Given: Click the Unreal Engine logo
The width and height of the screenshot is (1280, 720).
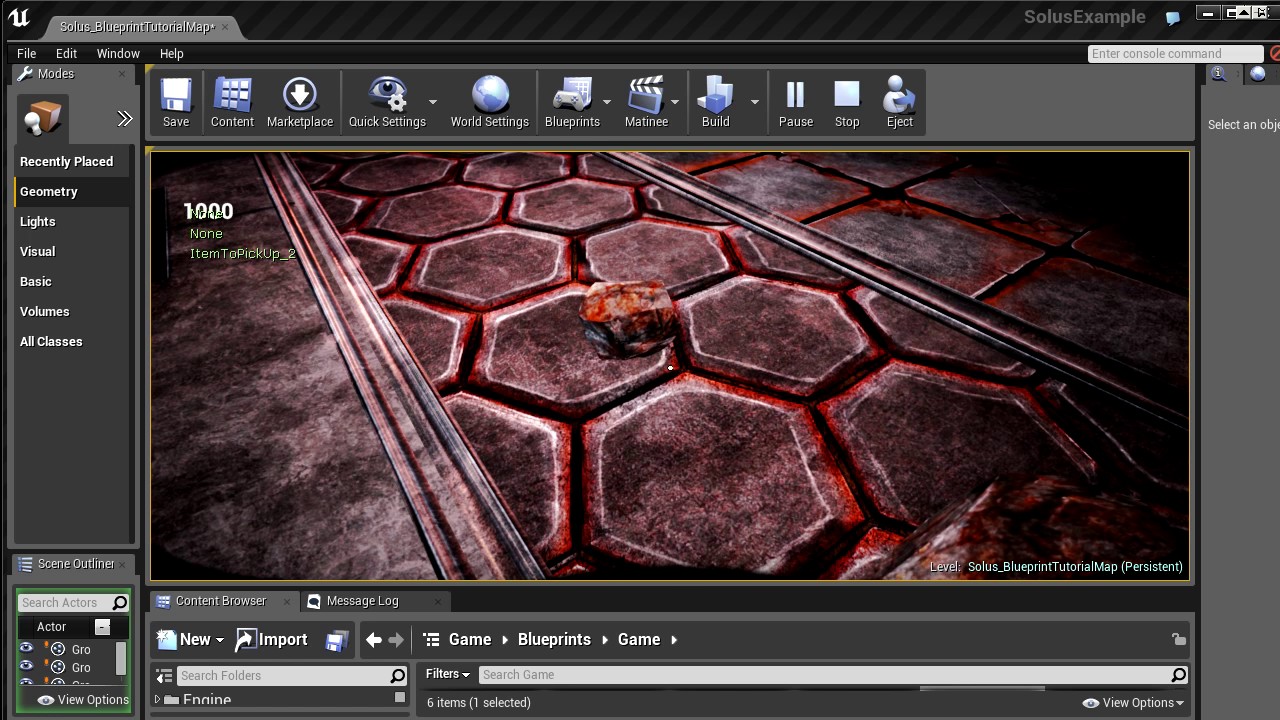Looking at the screenshot, I should [19, 18].
